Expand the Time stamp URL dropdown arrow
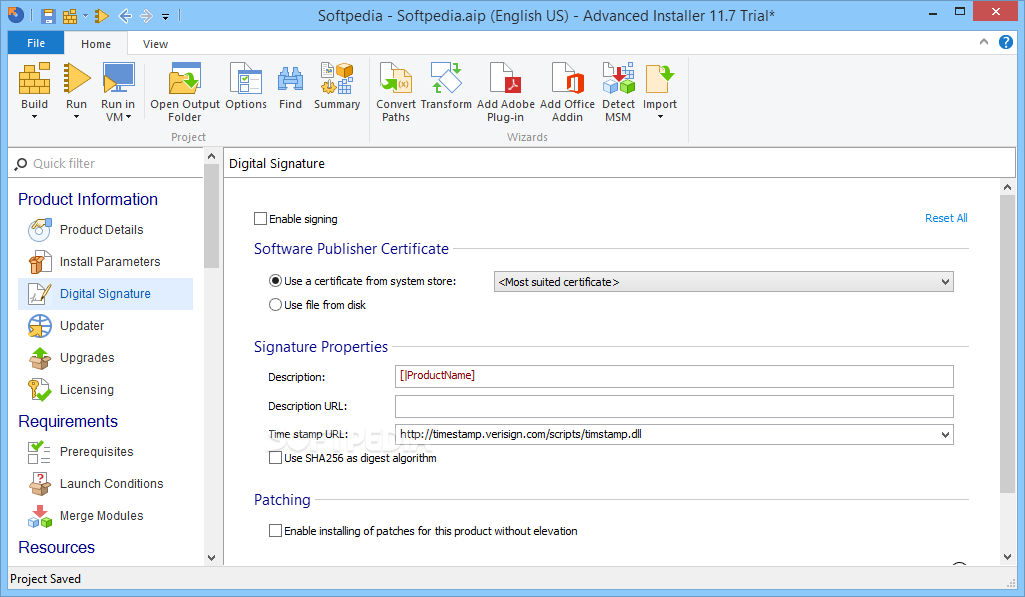 coord(945,434)
